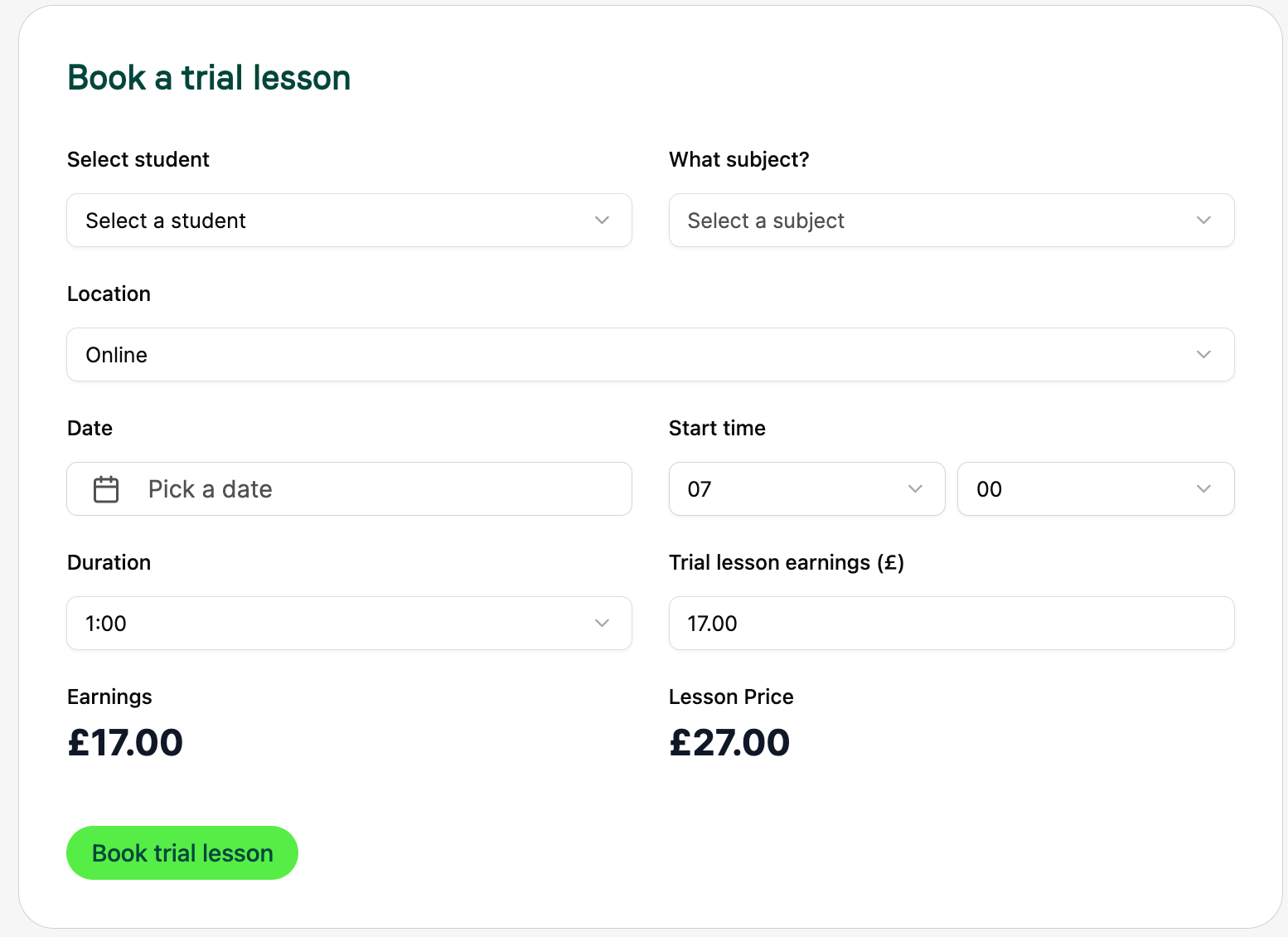
Task: Click the Pick a date field
Action: [x=349, y=489]
